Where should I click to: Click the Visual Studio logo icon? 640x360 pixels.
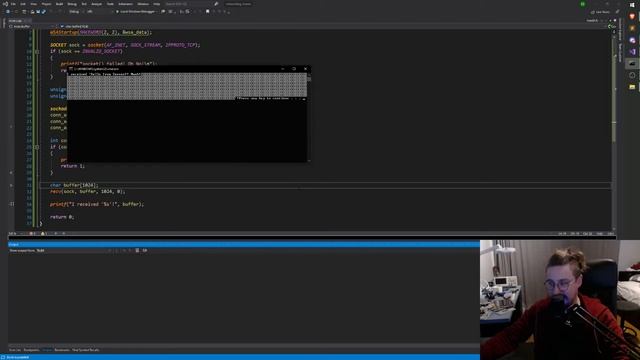5,4
